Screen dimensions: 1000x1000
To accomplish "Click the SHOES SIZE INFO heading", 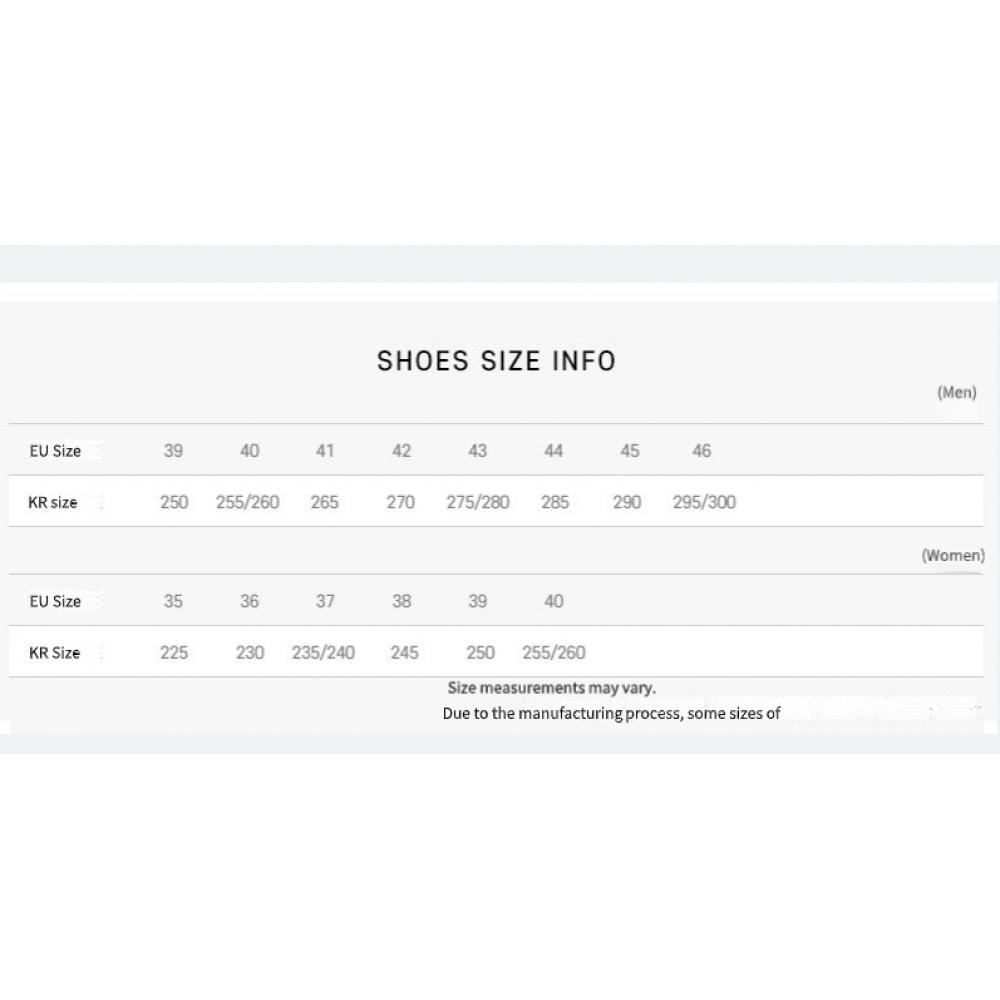I will [496, 361].
